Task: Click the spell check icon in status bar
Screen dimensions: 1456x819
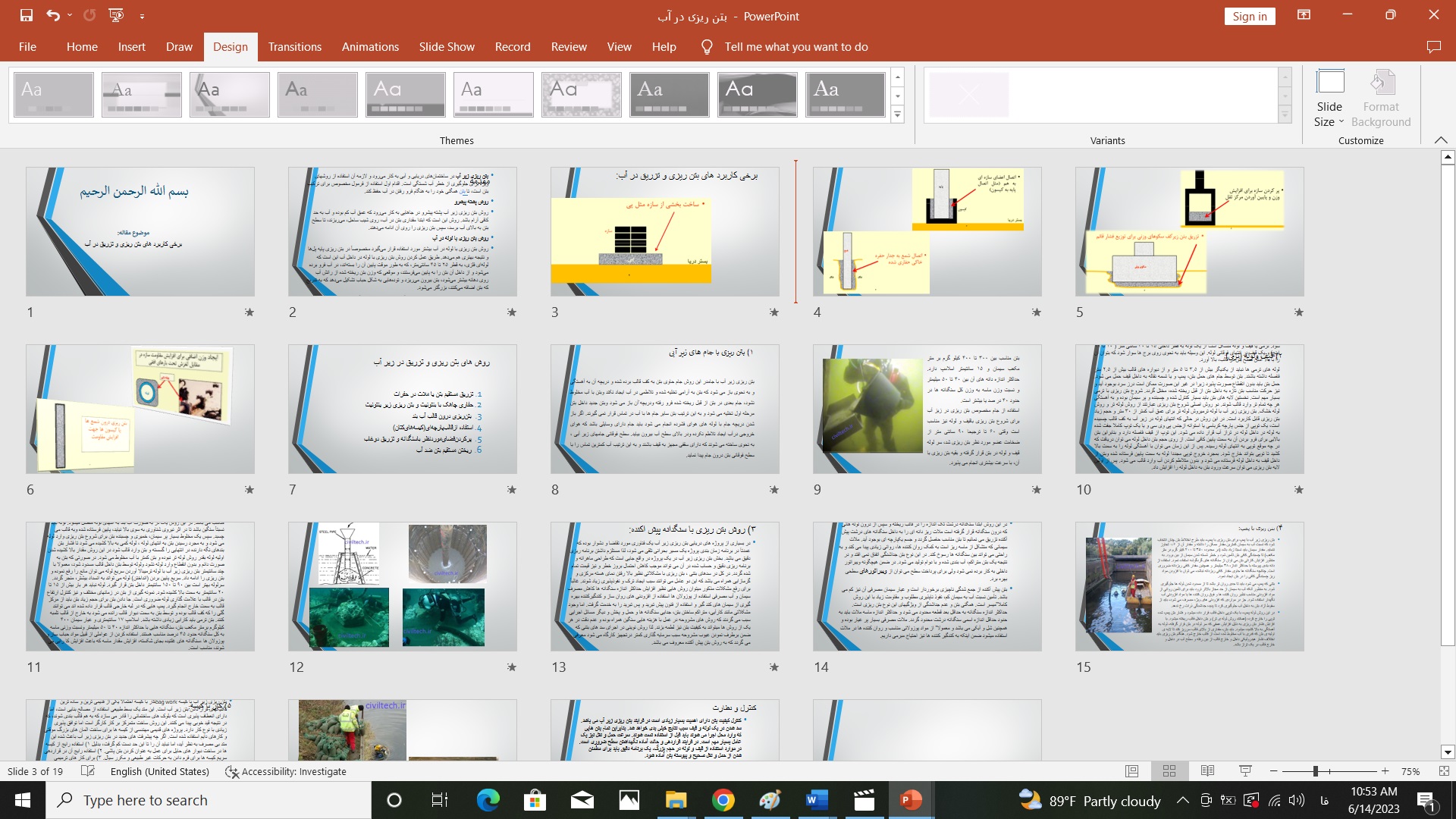Action: pyautogui.click(x=88, y=771)
